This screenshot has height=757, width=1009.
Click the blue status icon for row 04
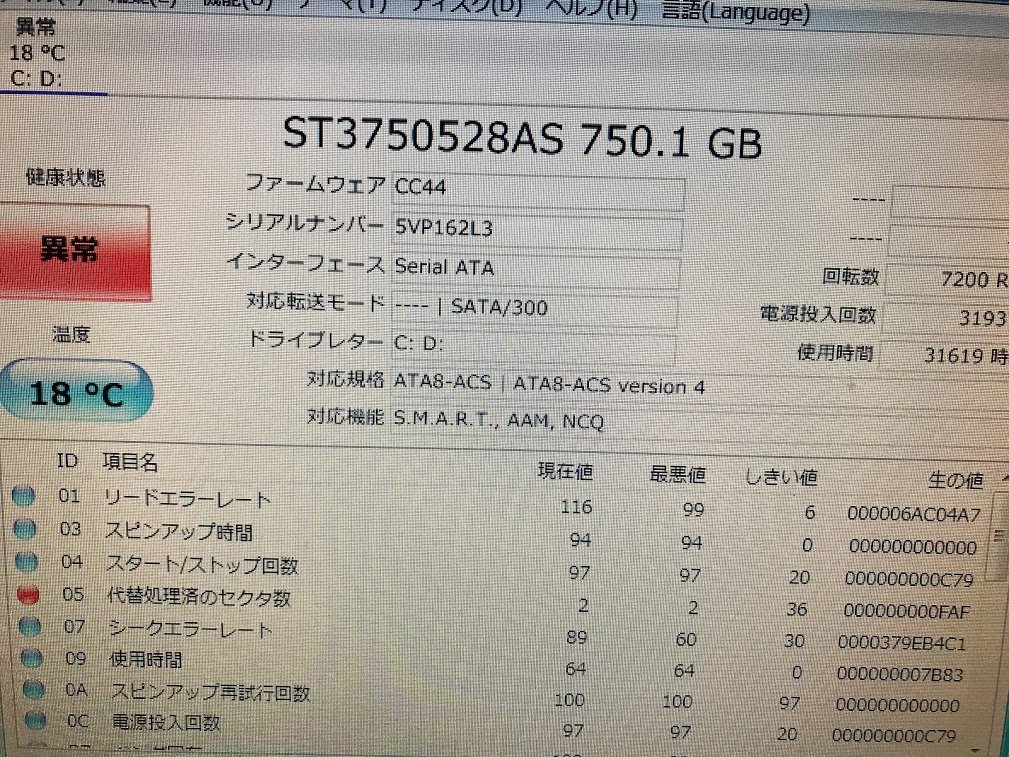(x=27, y=562)
